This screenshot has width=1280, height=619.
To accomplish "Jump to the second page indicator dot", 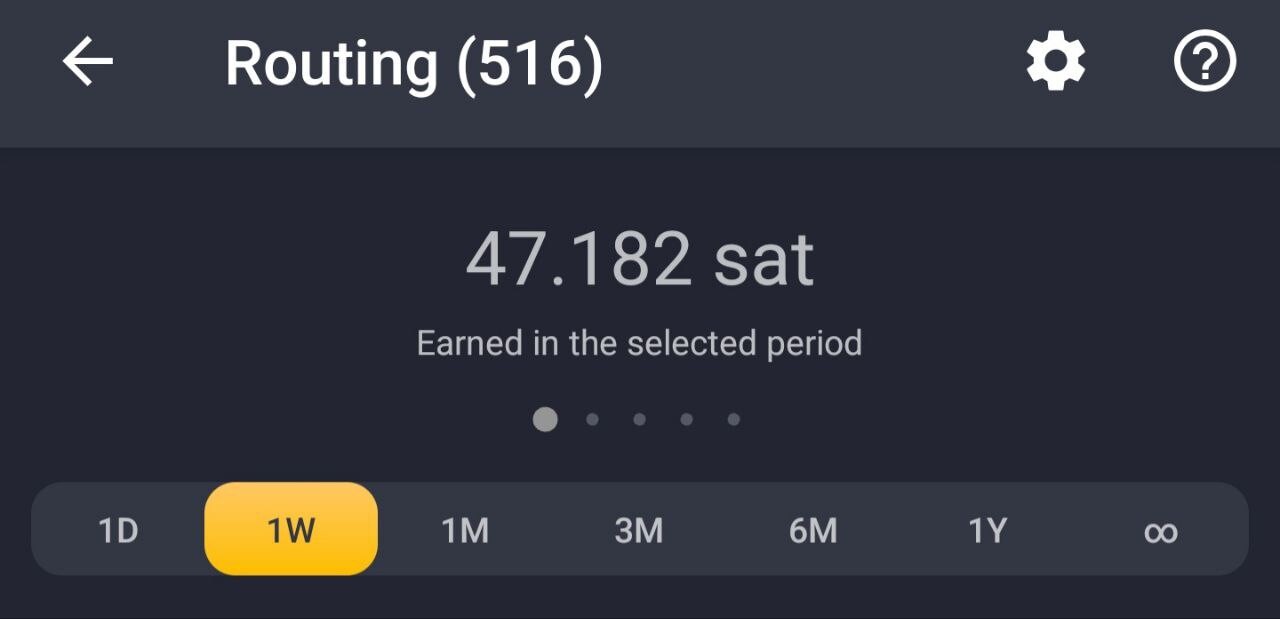I will [x=592, y=420].
